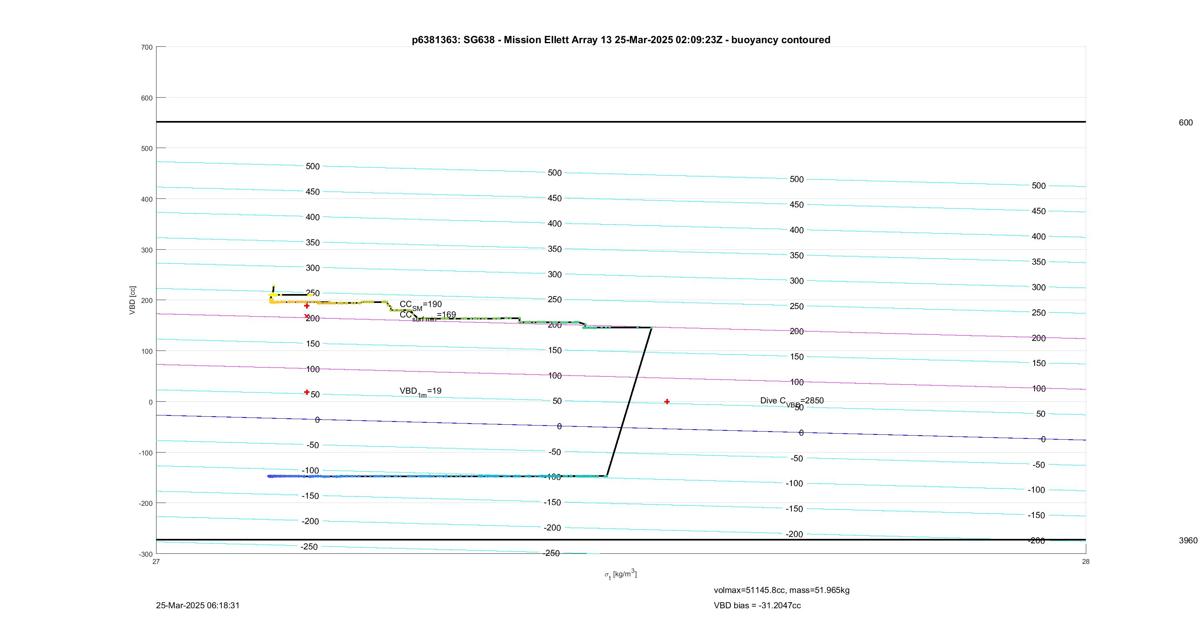
Task: Click the '3960' label outside the right axis
Action: [x=1188, y=540]
